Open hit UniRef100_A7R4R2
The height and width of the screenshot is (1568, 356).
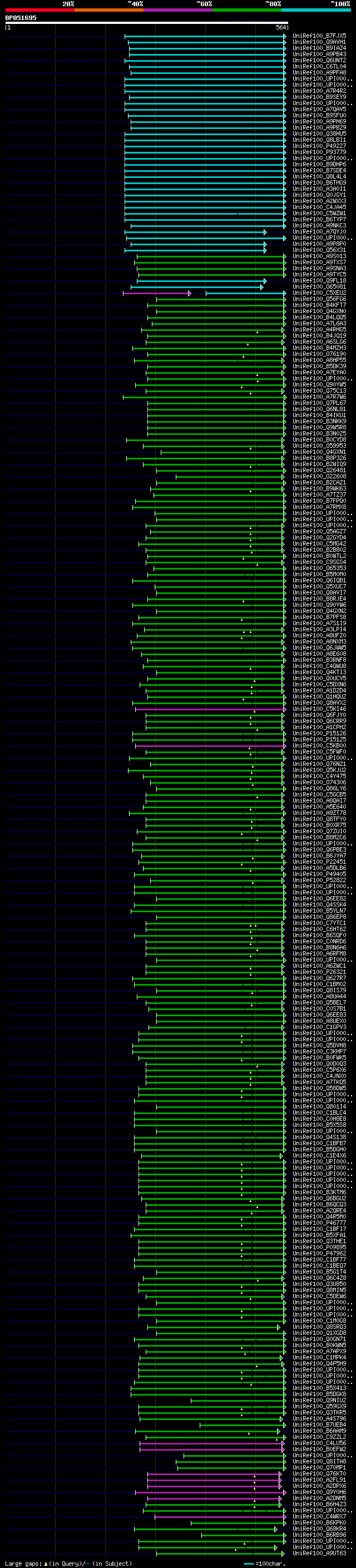[319, 91]
